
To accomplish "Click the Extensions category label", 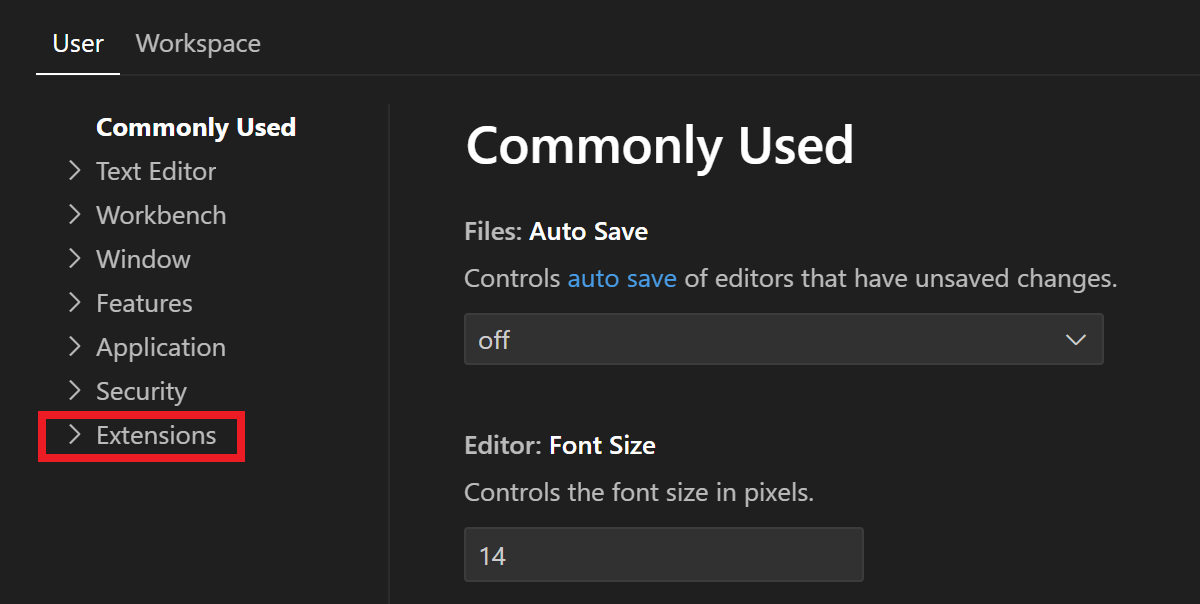I will pyautogui.click(x=156, y=436).
